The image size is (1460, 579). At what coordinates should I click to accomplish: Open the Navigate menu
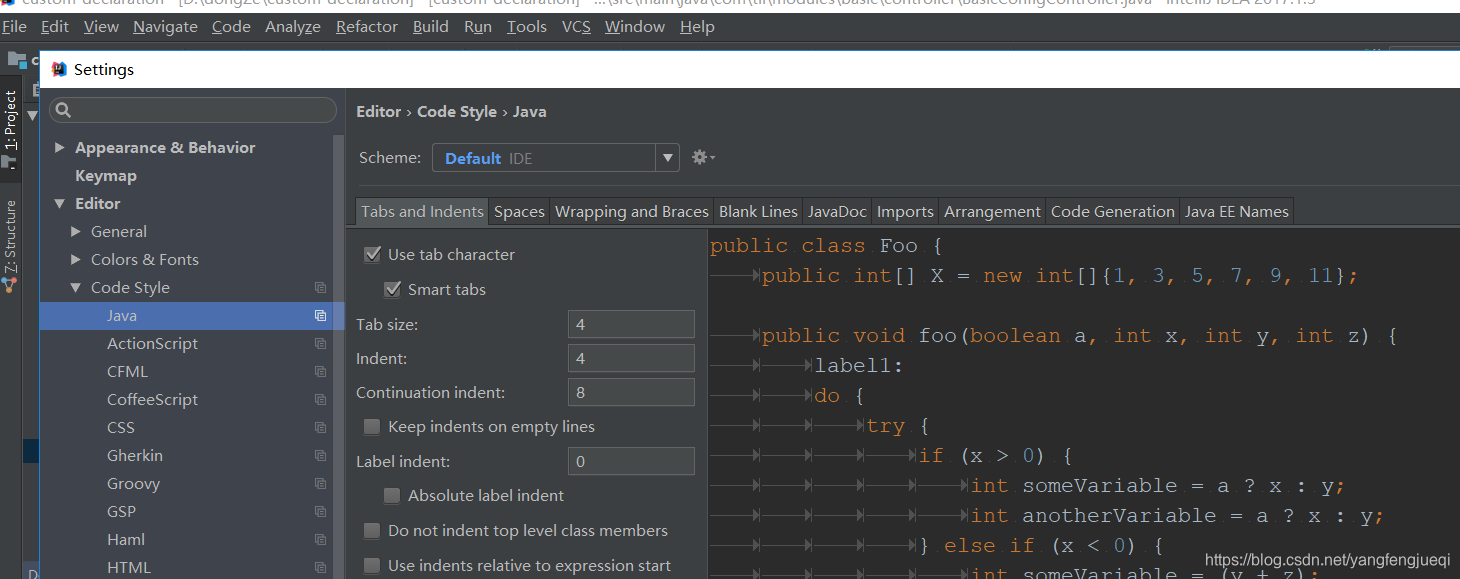(165, 27)
